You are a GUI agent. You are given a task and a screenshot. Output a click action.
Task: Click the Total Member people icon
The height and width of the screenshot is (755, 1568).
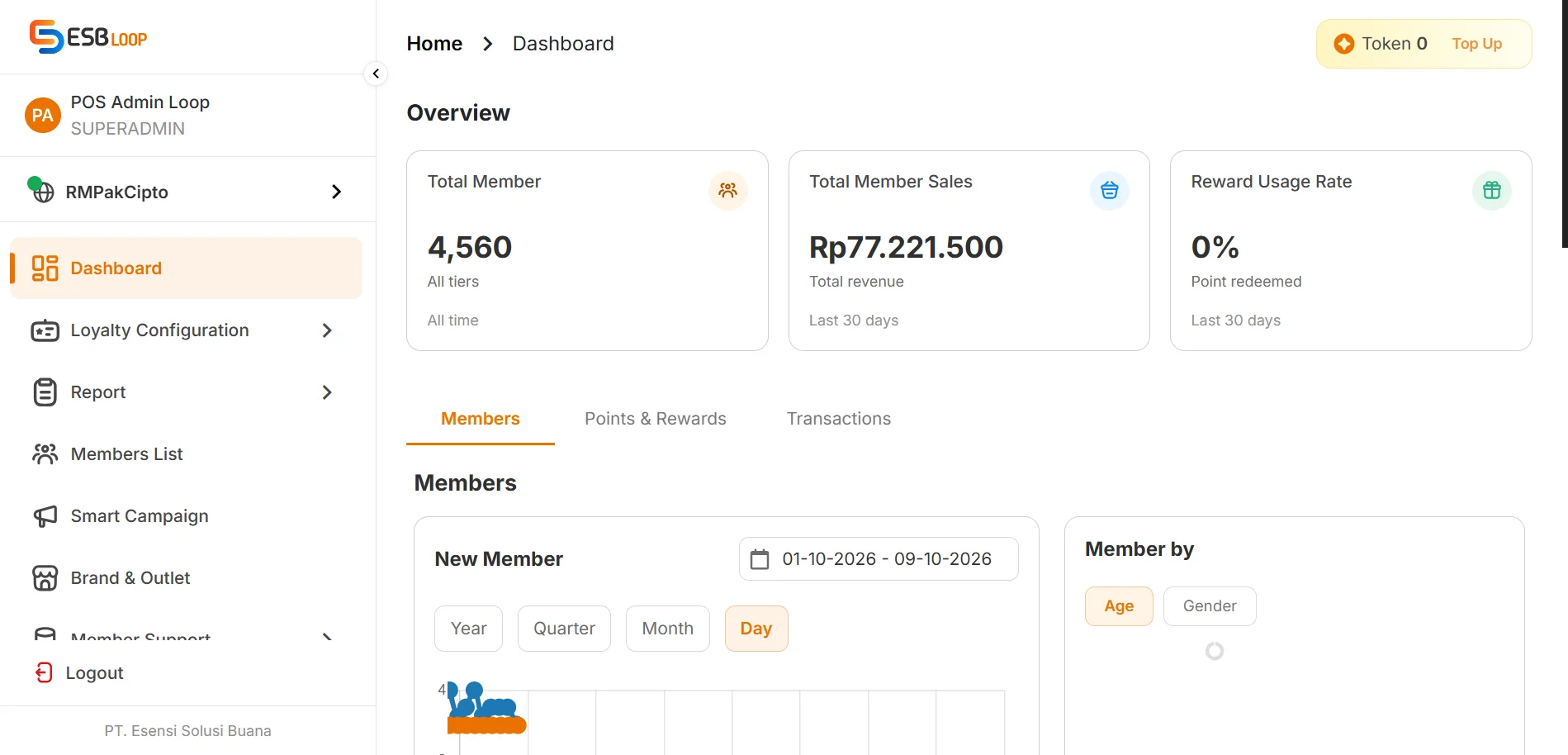[727, 191]
